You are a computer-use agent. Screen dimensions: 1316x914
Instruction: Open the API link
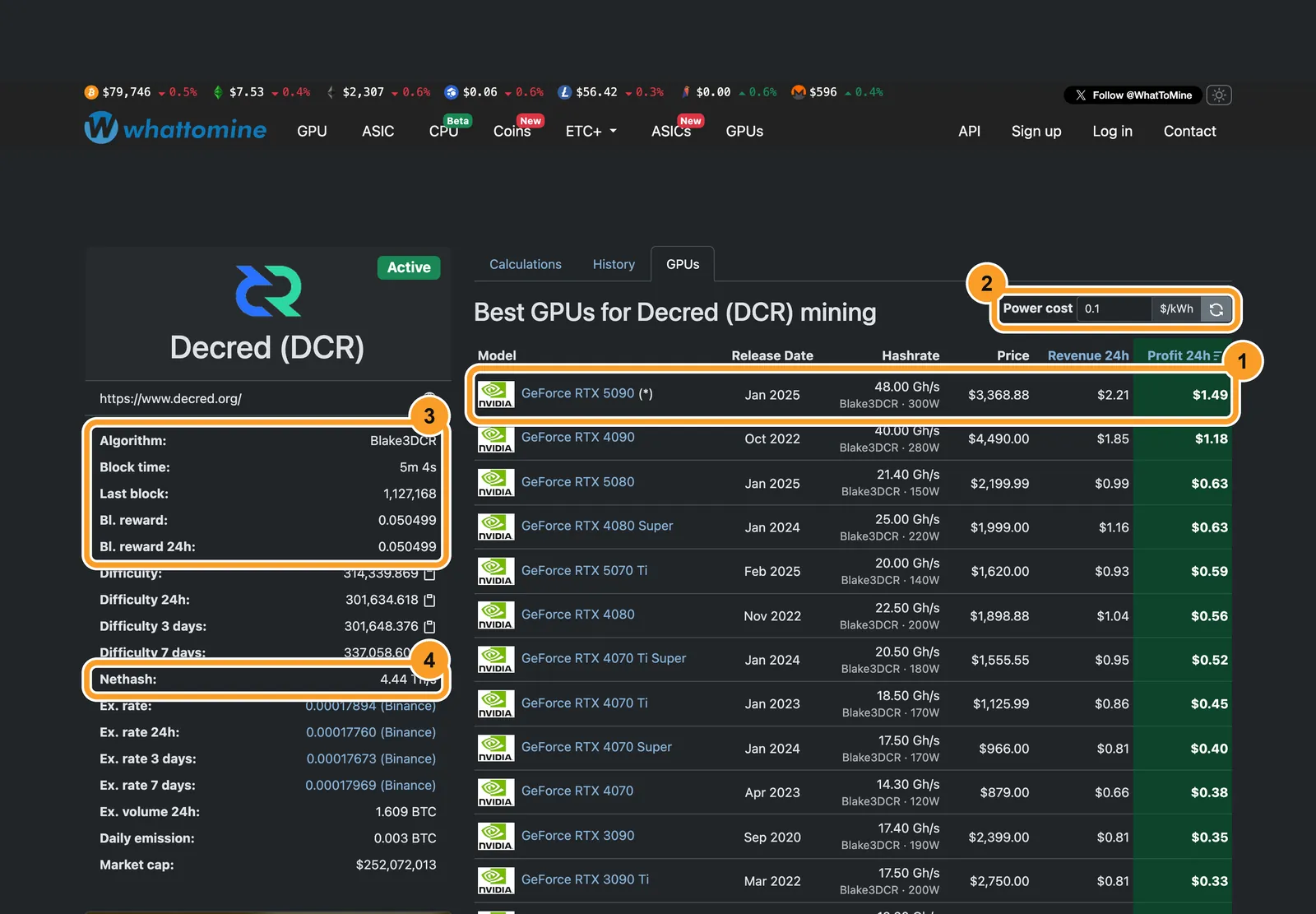[x=970, y=131]
